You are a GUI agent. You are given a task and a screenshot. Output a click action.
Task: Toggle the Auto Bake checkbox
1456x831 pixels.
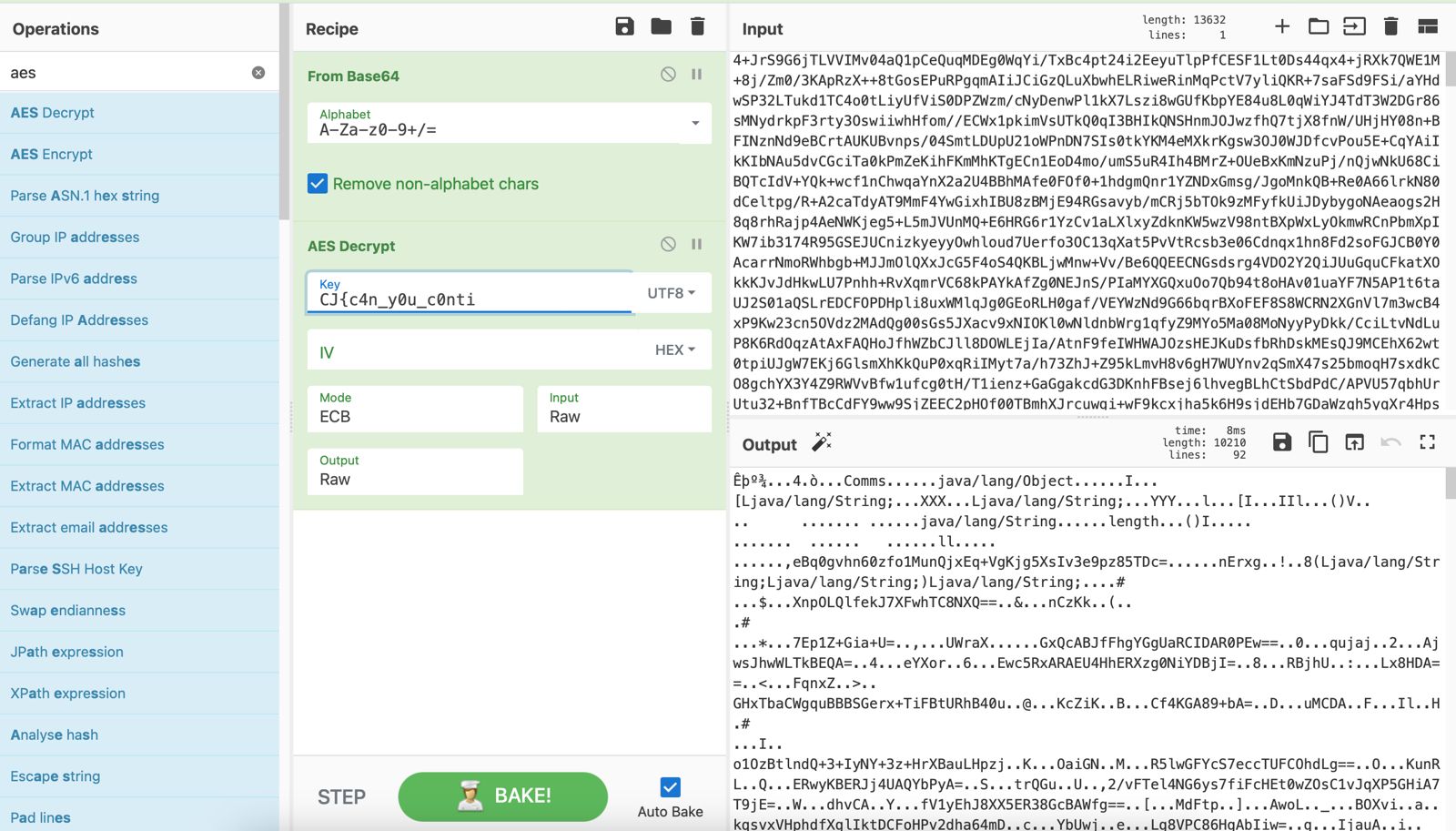coord(671,787)
